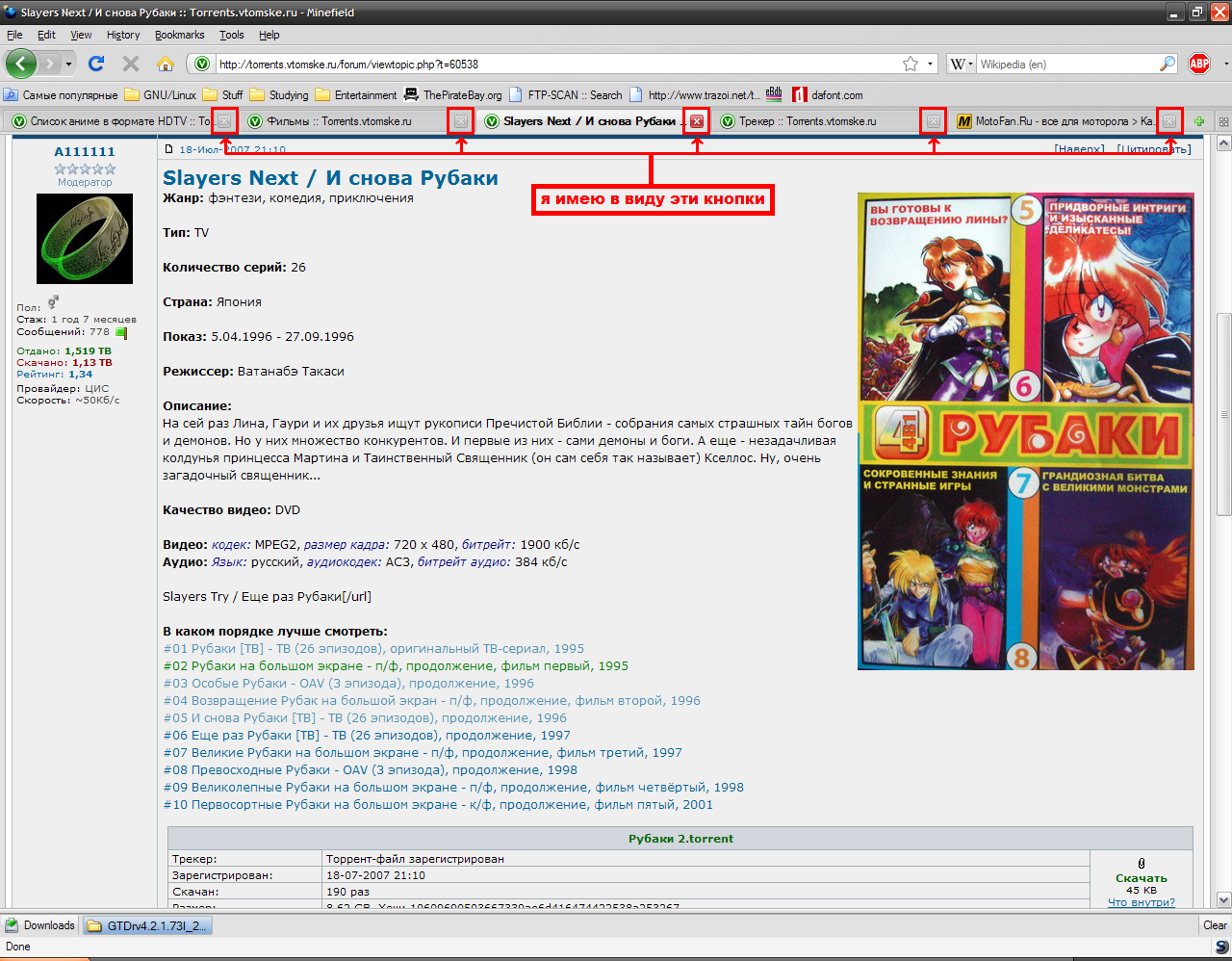Screen dimensions: 1232x961
Task: Open the View menu
Action: [x=81, y=35]
